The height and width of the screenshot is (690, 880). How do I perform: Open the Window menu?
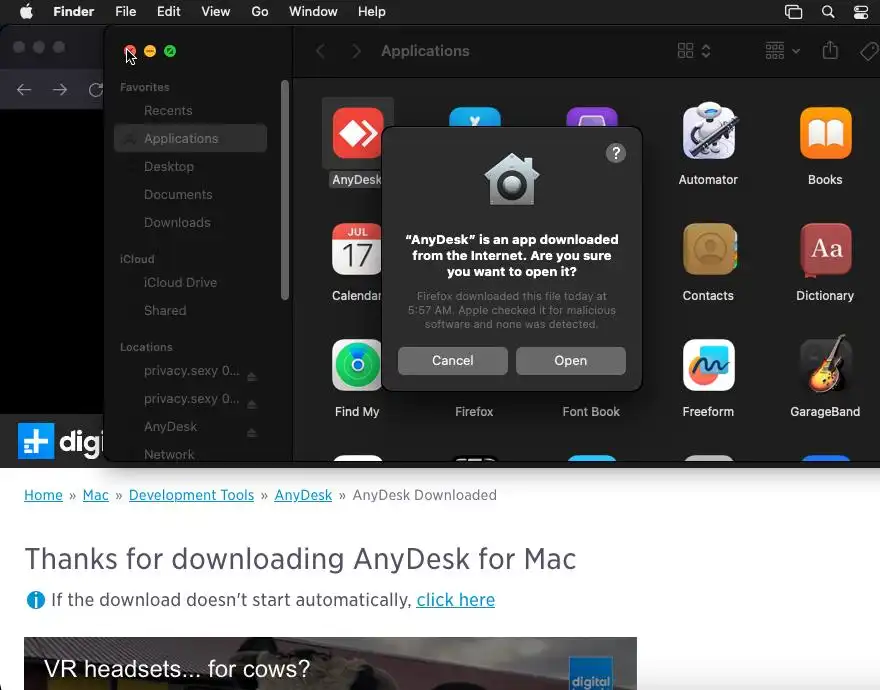pos(313,11)
